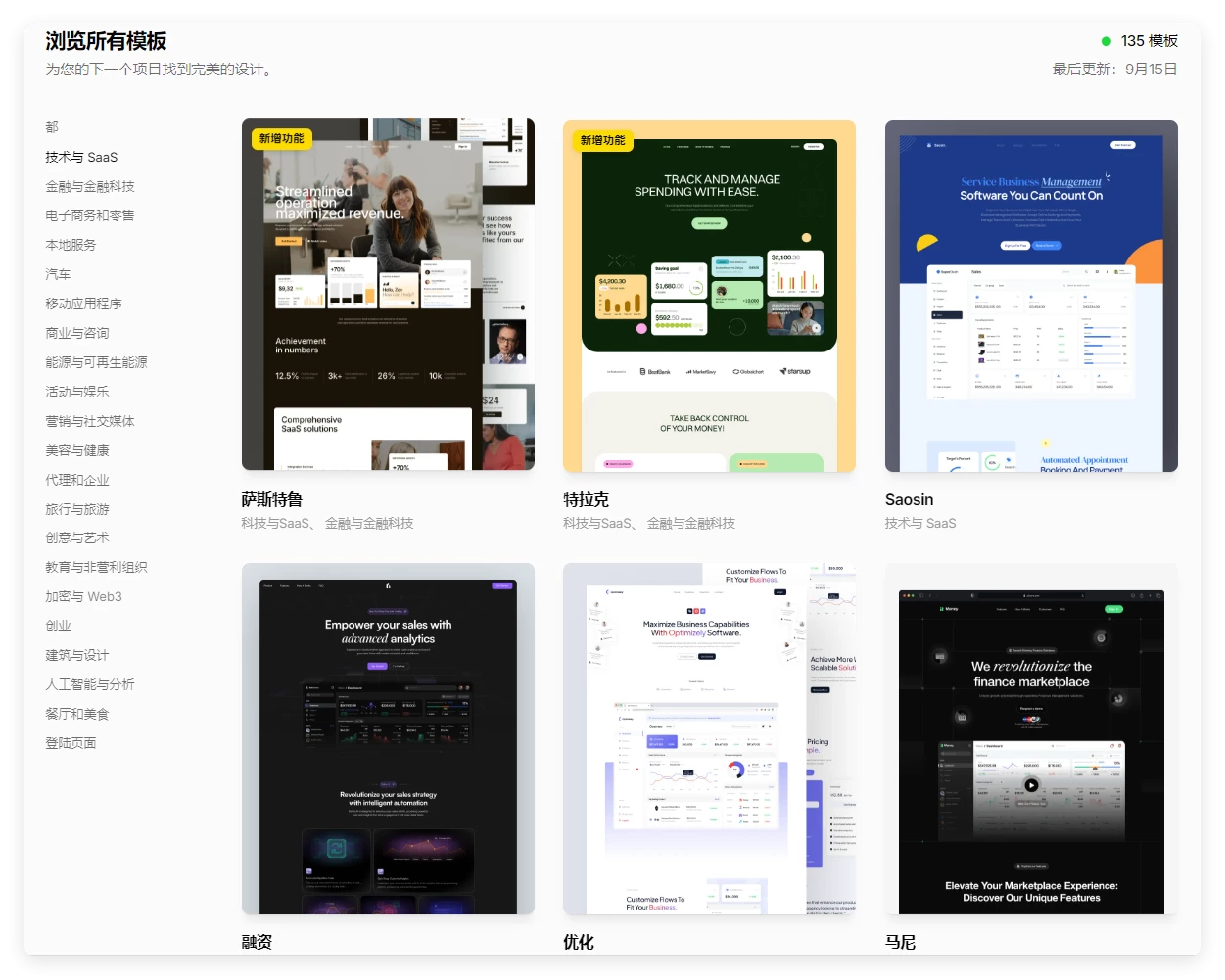
Task: Open the 人工智能与分析 category
Action: point(90,684)
